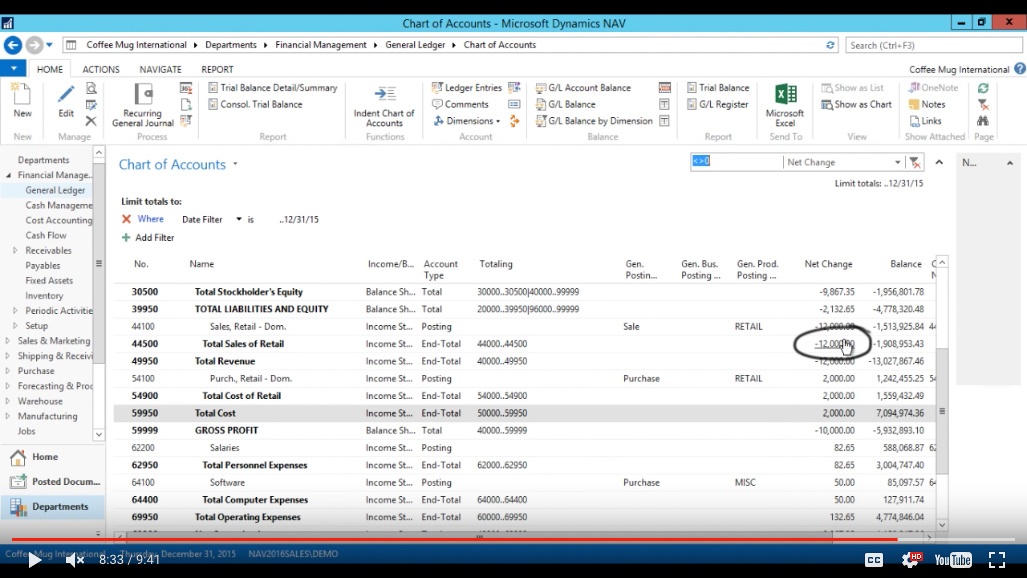Open G/L Balance by Dimension
This screenshot has height=578, width=1027.
click(594, 121)
